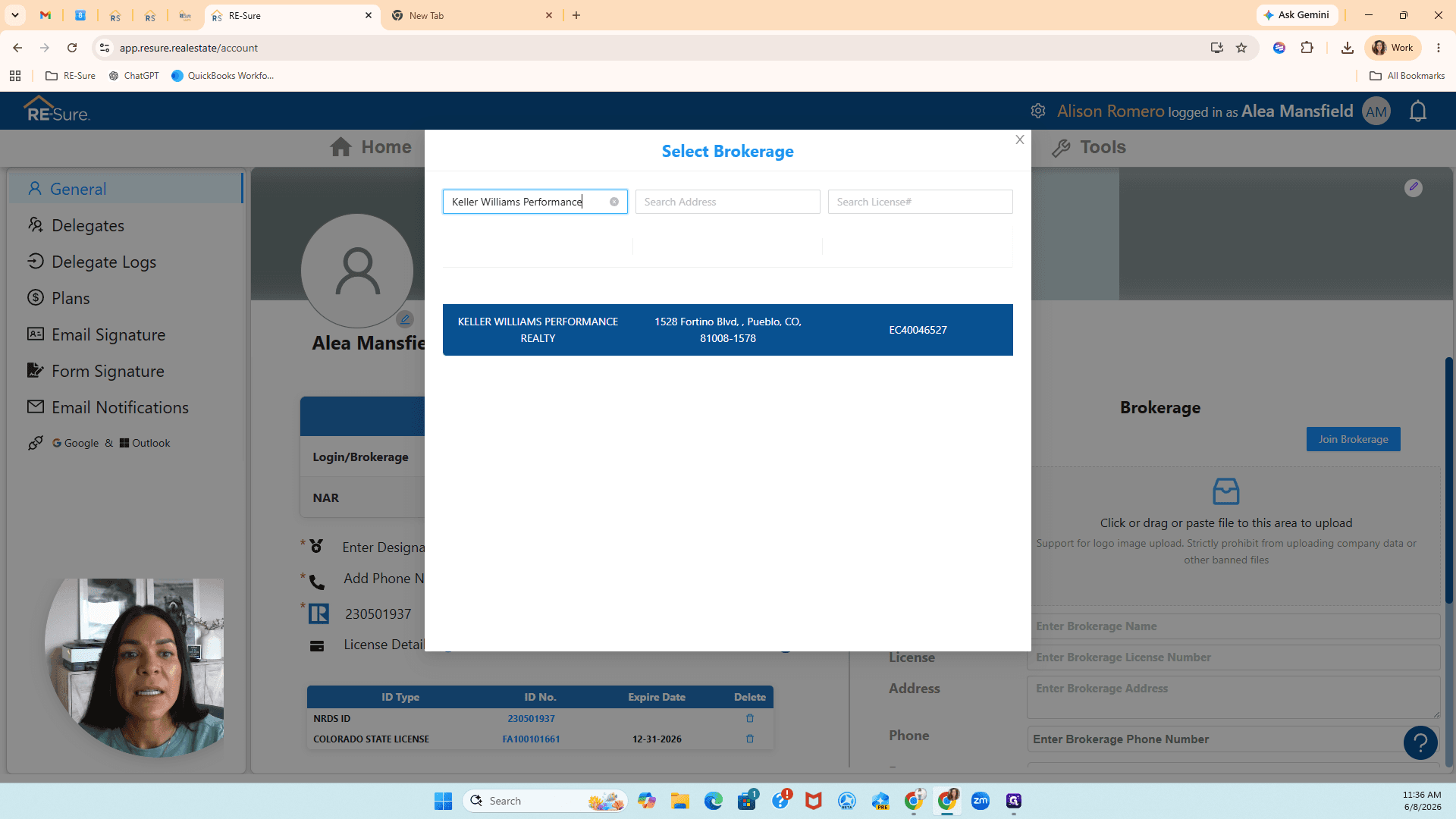The image size is (1456, 819).
Task: Edit banner with pencil icon
Action: [x=1413, y=187]
